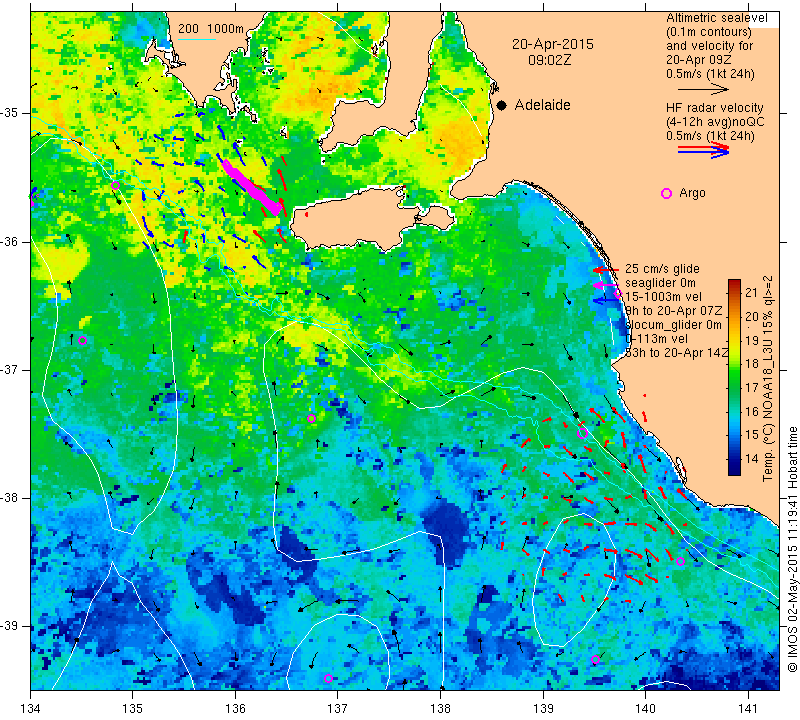Click the '(0.1m contours)' legend text
Screen dimensions: 800x720
coord(708,32)
